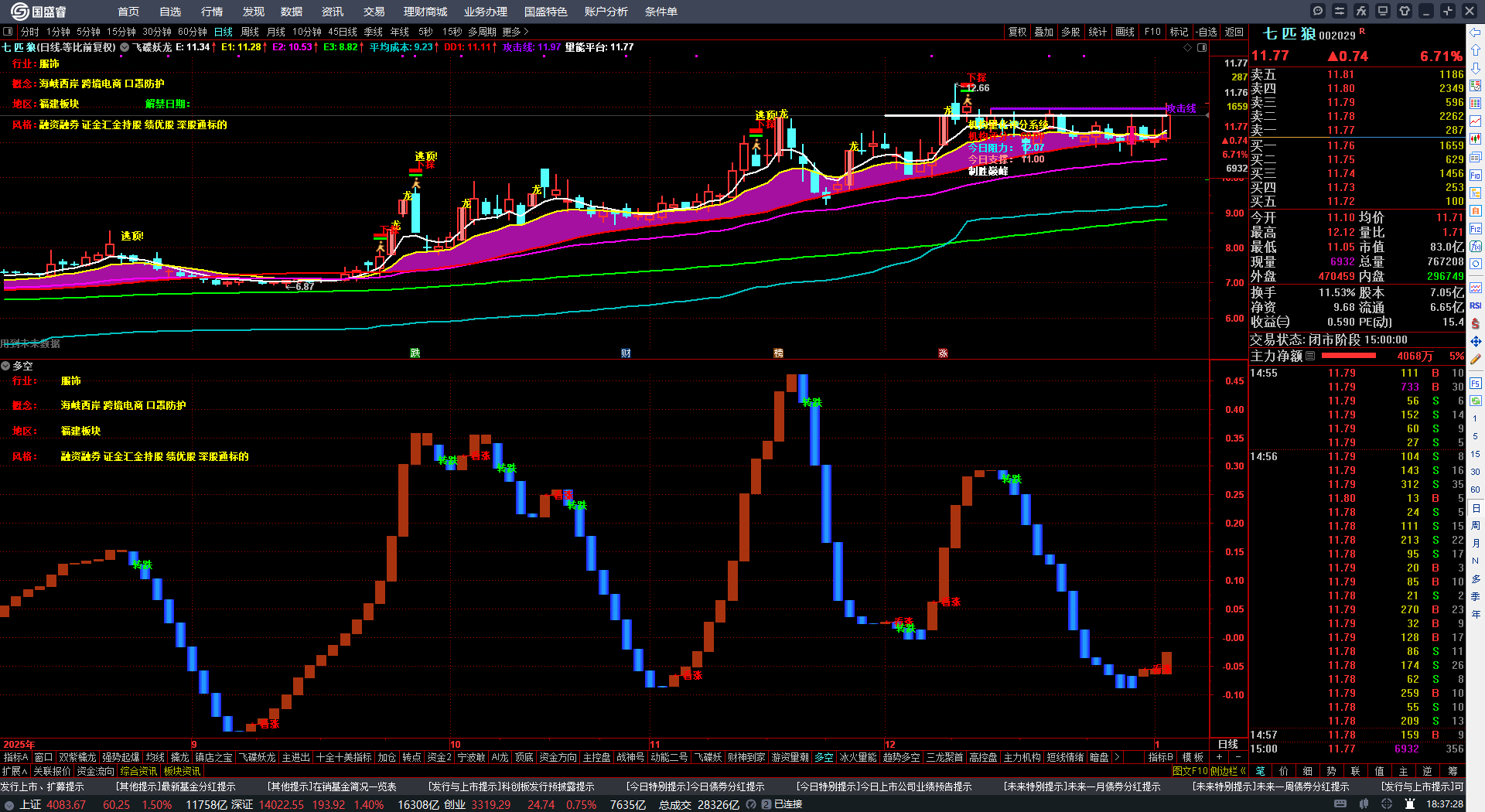Viewport: 1485px width, 812px height.
Task: Toggle the panel layout icon left of 分时
Action: coord(8,32)
